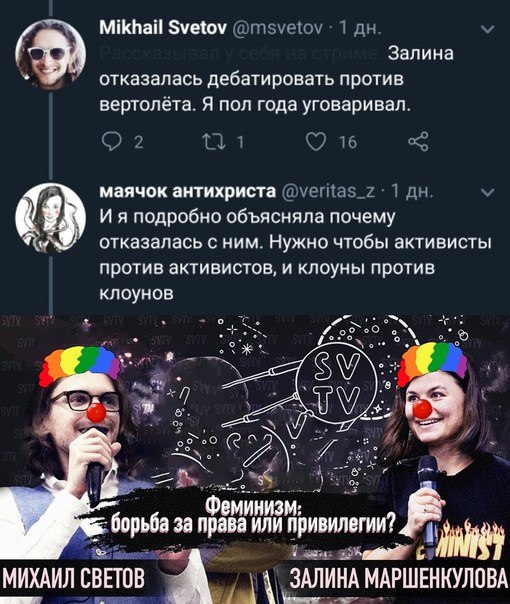Image resolution: width=510 pixels, height=604 pixels.
Task: Click the timestamp on the reply tweet
Action: point(412,191)
